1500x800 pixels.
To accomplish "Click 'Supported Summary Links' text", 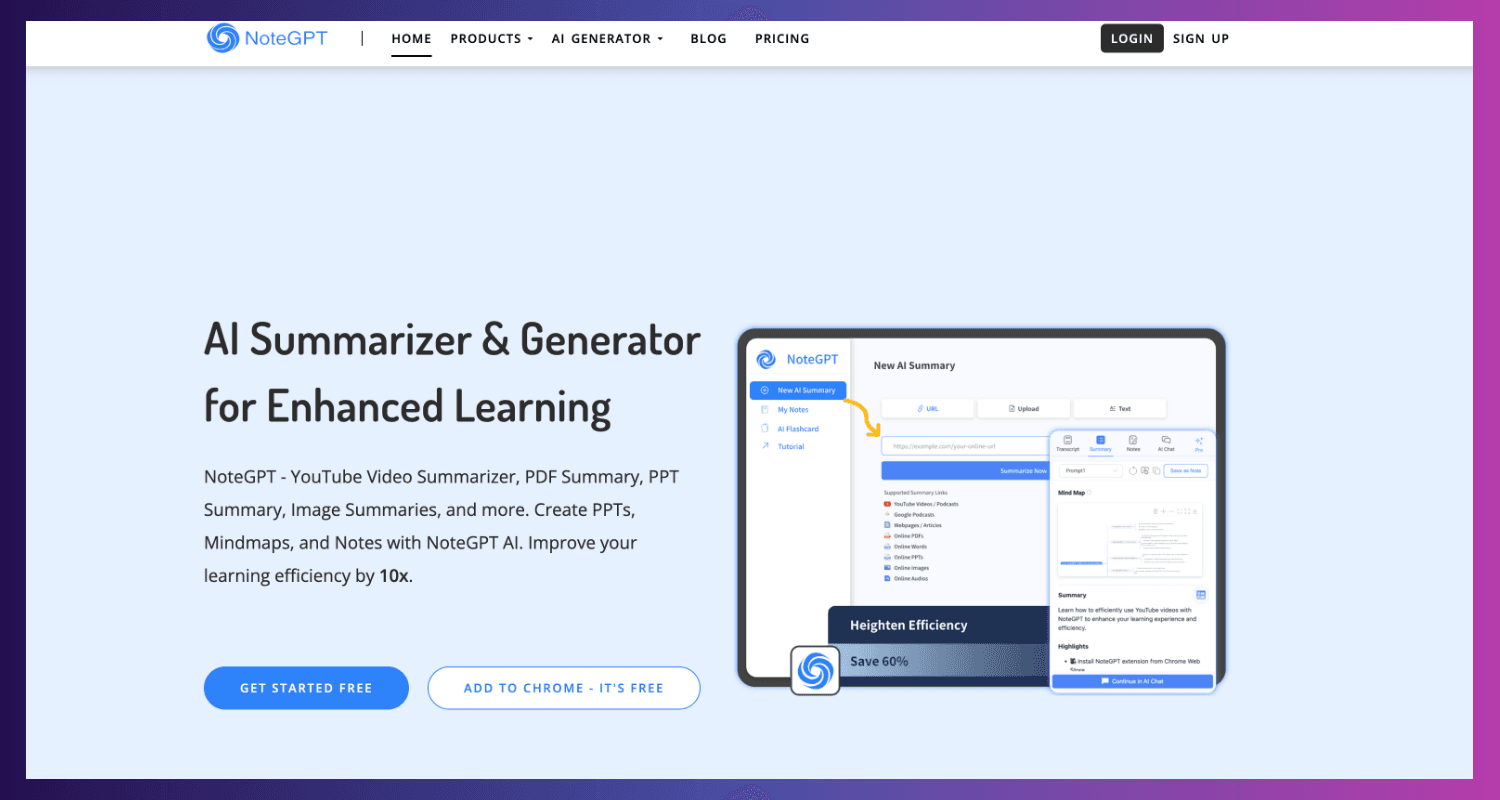I will [916, 493].
